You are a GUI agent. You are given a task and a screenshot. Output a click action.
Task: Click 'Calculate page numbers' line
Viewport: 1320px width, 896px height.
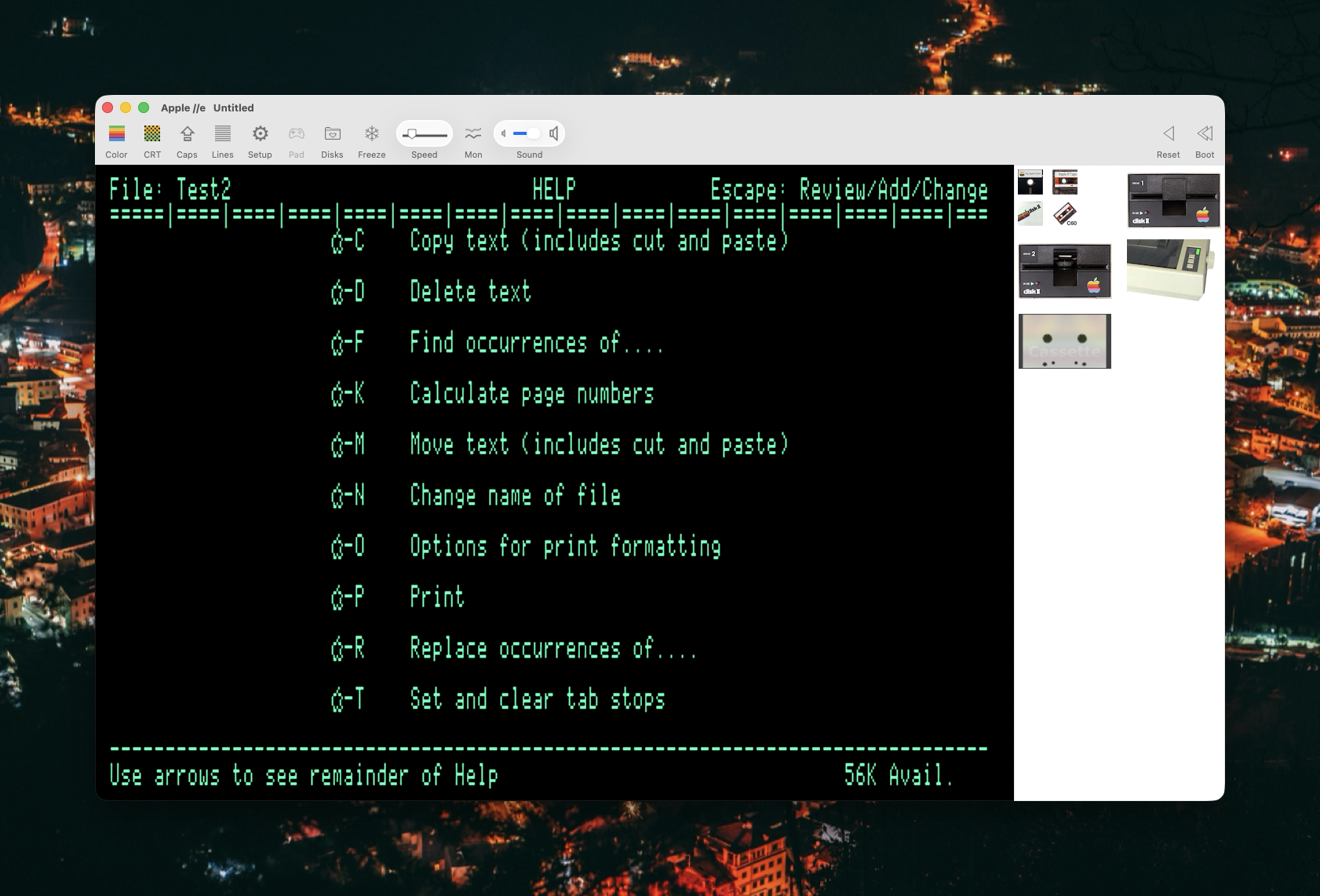point(492,394)
